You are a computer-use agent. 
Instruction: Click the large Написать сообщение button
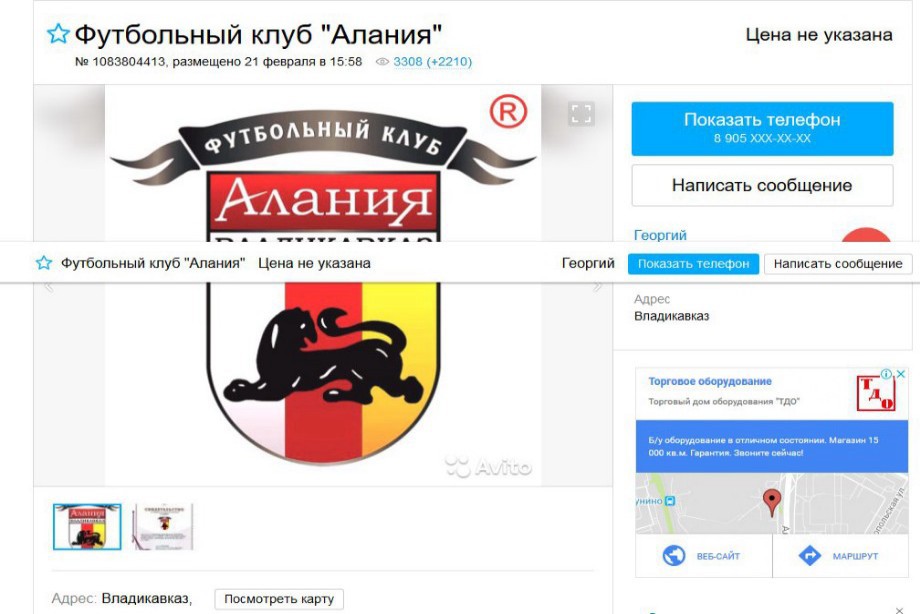click(x=762, y=185)
